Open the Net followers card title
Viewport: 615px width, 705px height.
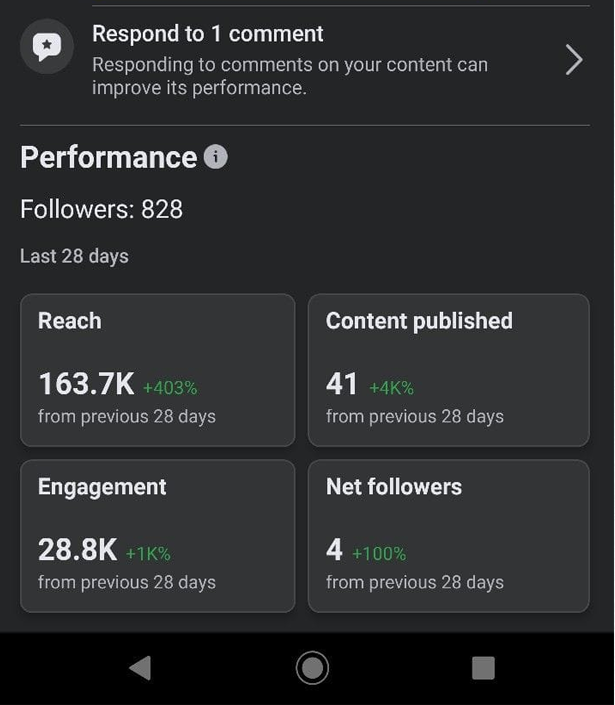click(x=394, y=487)
